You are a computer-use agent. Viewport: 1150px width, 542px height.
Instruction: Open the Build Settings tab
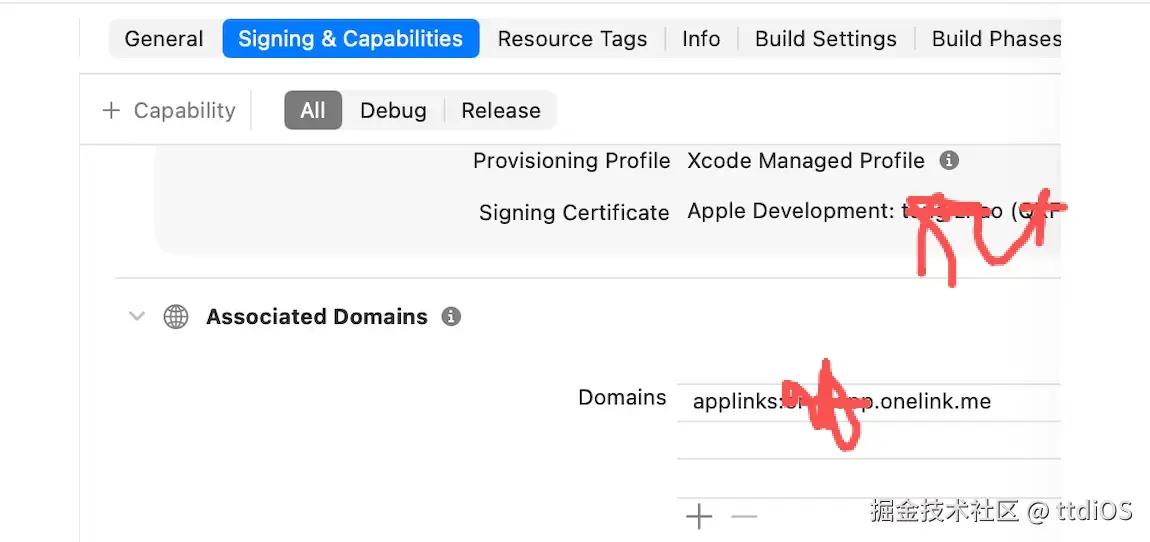pos(825,39)
